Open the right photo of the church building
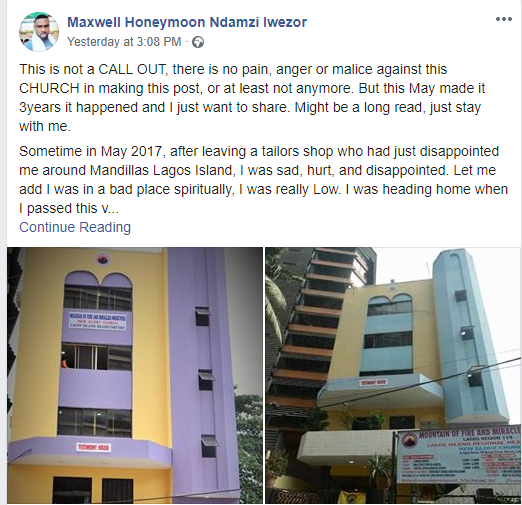Screen dimensions: 522x505 393,375
